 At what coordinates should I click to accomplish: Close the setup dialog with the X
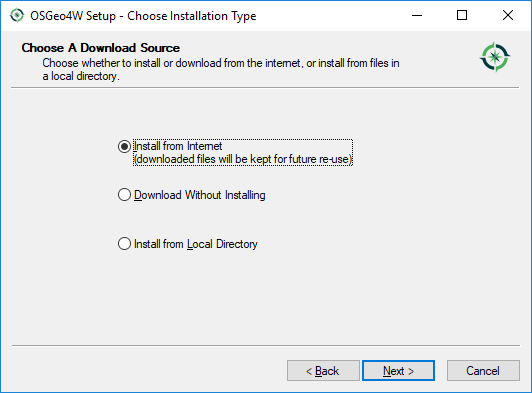pyautogui.click(x=508, y=16)
